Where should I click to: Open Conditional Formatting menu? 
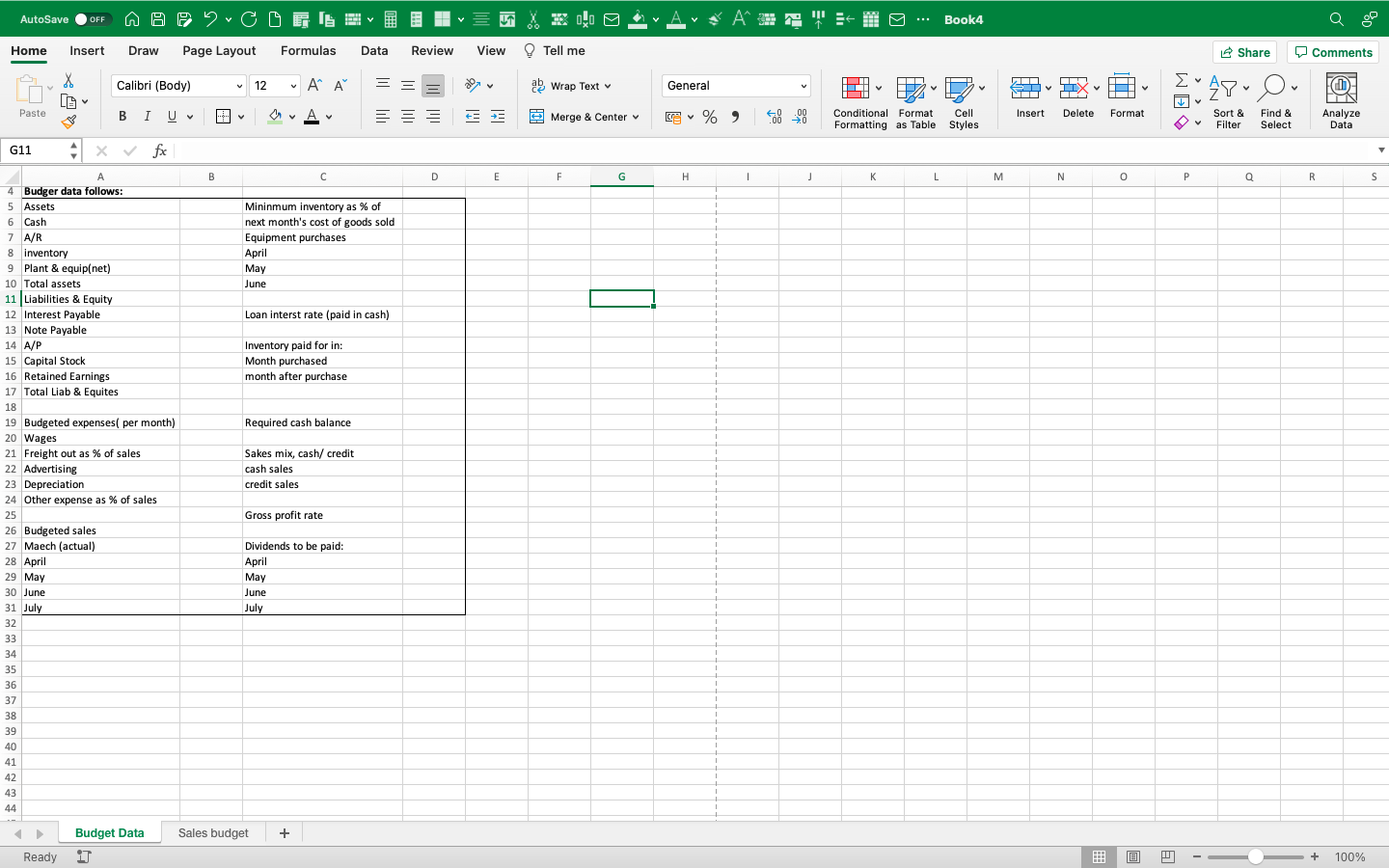[860, 101]
